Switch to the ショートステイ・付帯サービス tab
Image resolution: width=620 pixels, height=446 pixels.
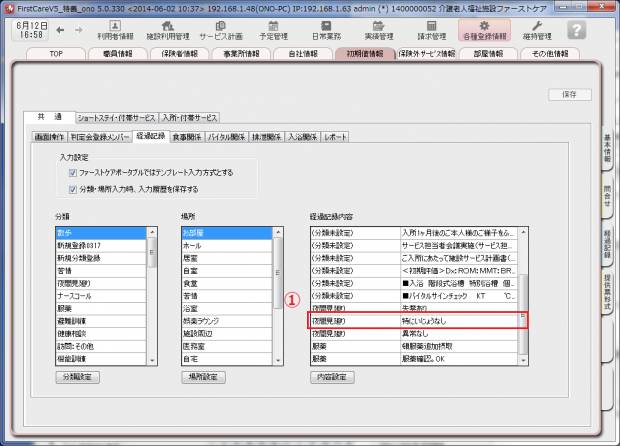point(117,117)
